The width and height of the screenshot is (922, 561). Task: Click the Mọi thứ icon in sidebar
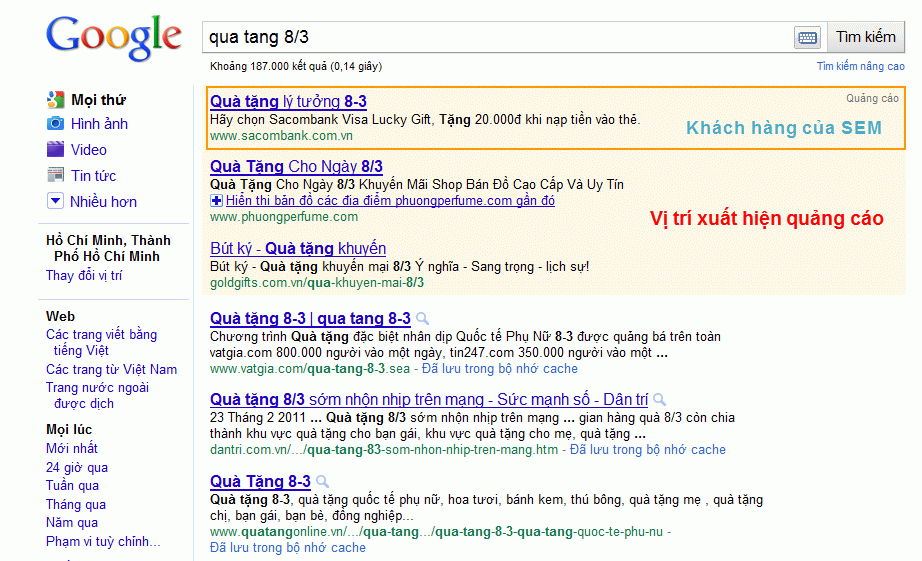[x=55, y=100]
